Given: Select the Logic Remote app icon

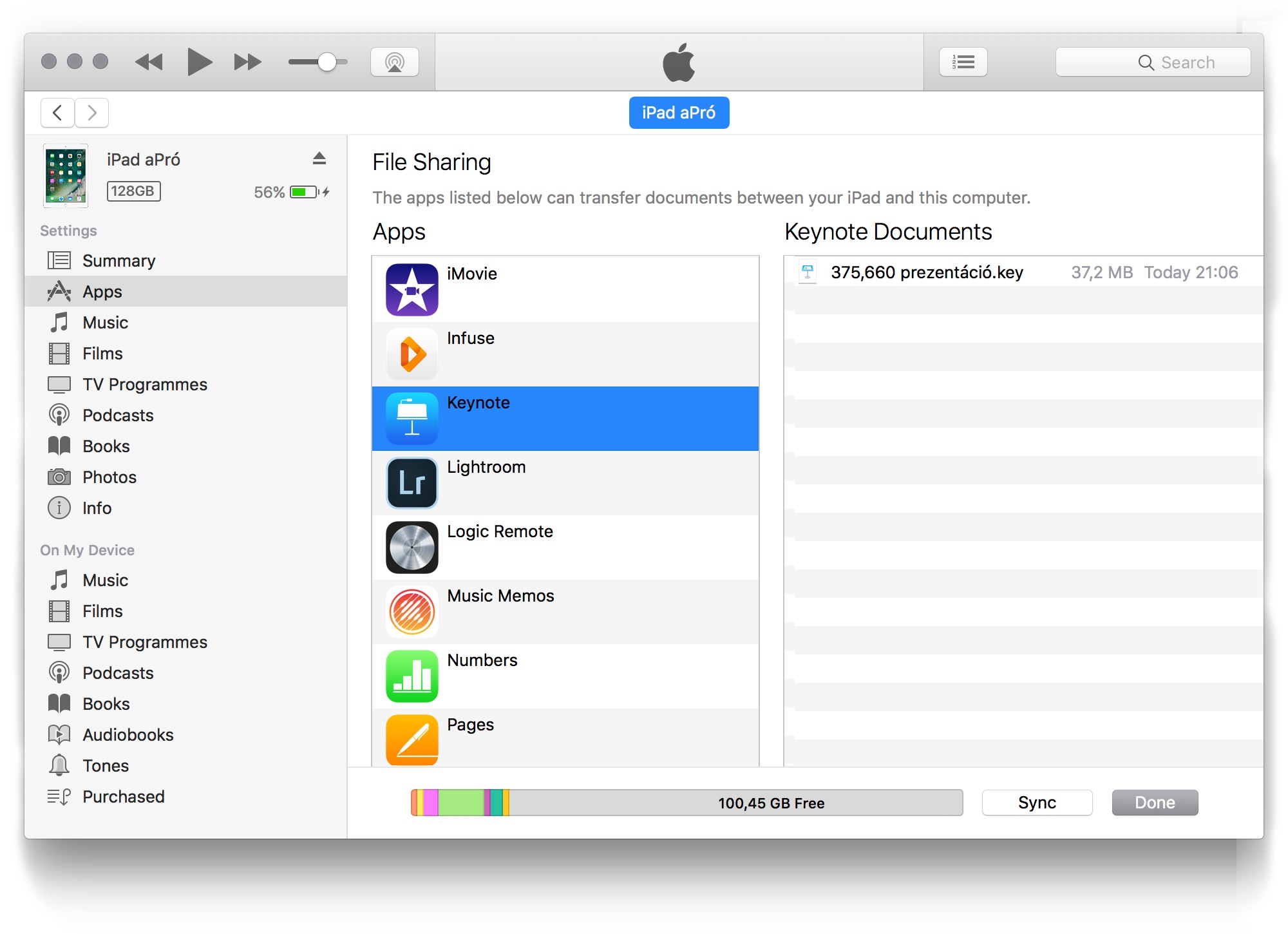Looking at the screenshot, I should click(x=412, y=548).
